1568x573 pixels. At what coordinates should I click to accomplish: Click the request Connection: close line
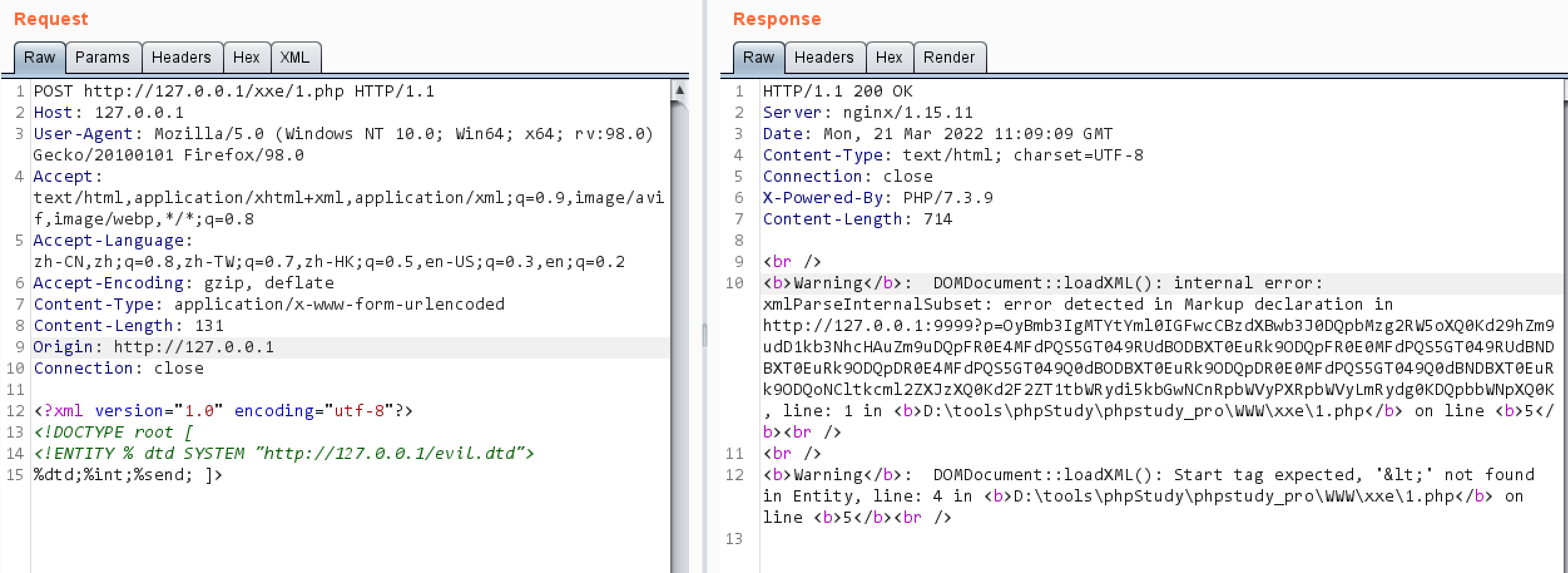tap(119, 369)
